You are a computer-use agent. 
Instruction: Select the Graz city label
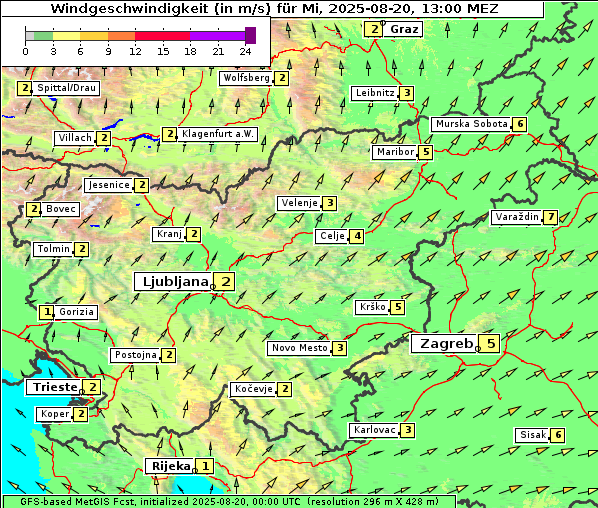click(x=403, y=29)
